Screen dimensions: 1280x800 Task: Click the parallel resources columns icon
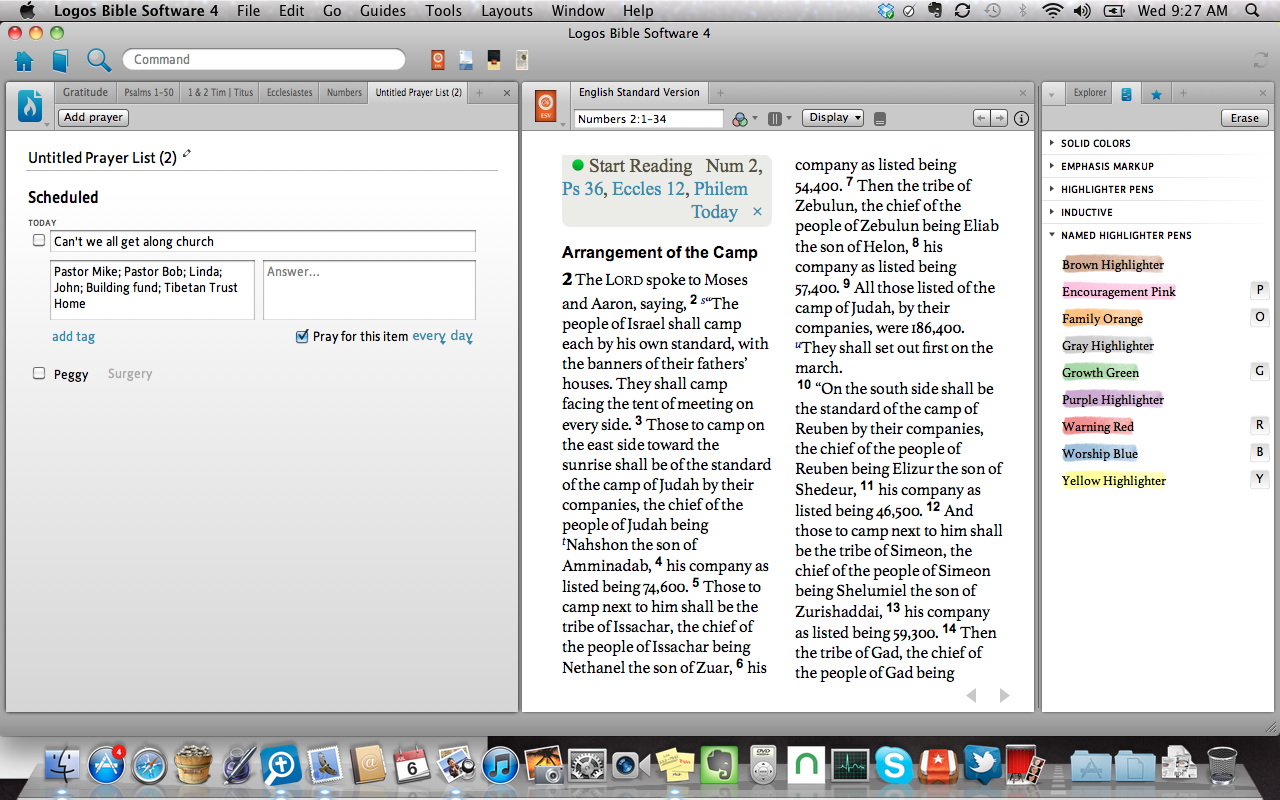click(x=775, y=119)
